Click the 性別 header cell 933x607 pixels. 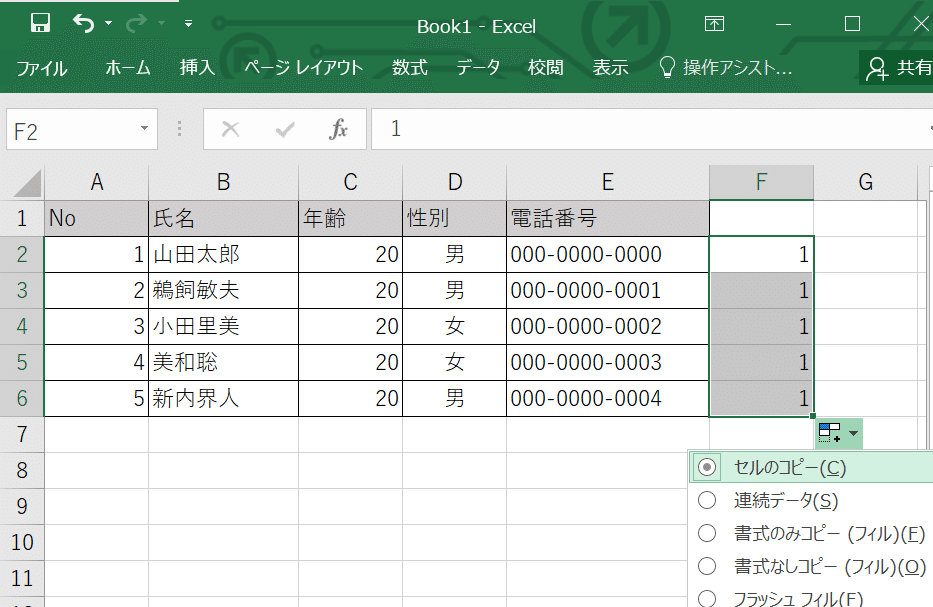[455, 218]
